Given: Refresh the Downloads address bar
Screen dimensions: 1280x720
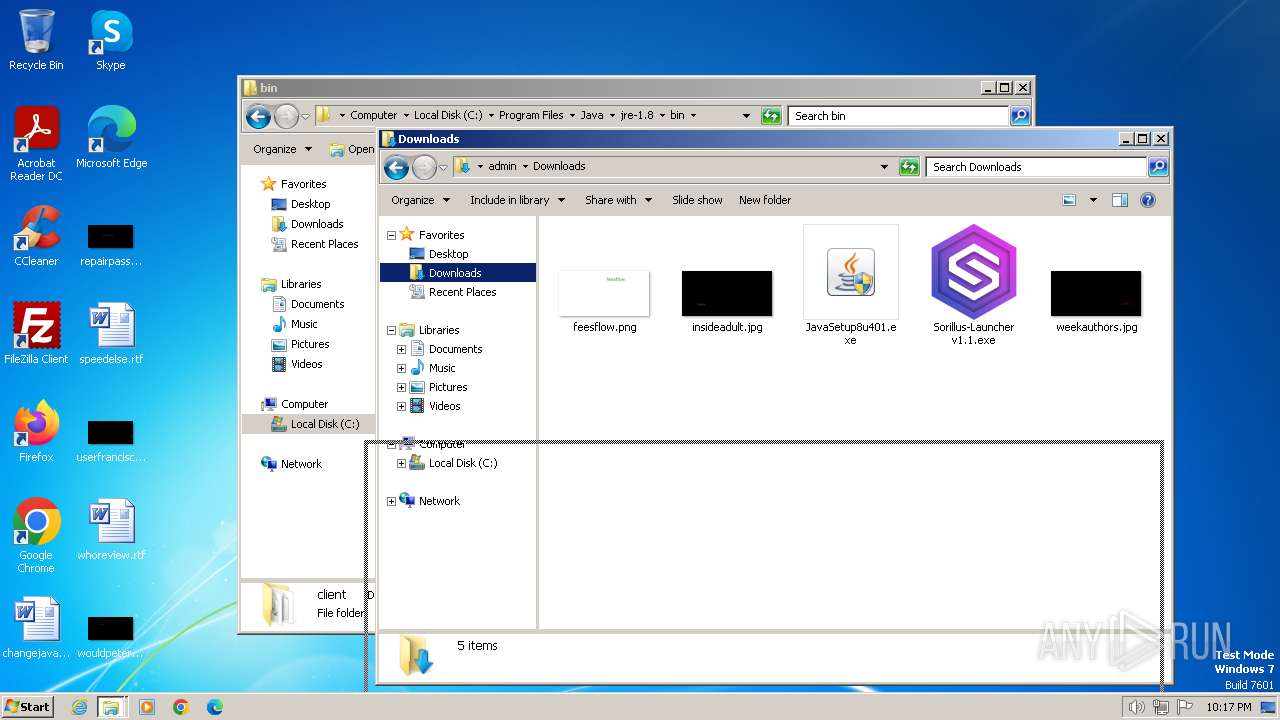Looking at the screenshot, I should pyautogui.click(x=909, y=167).
